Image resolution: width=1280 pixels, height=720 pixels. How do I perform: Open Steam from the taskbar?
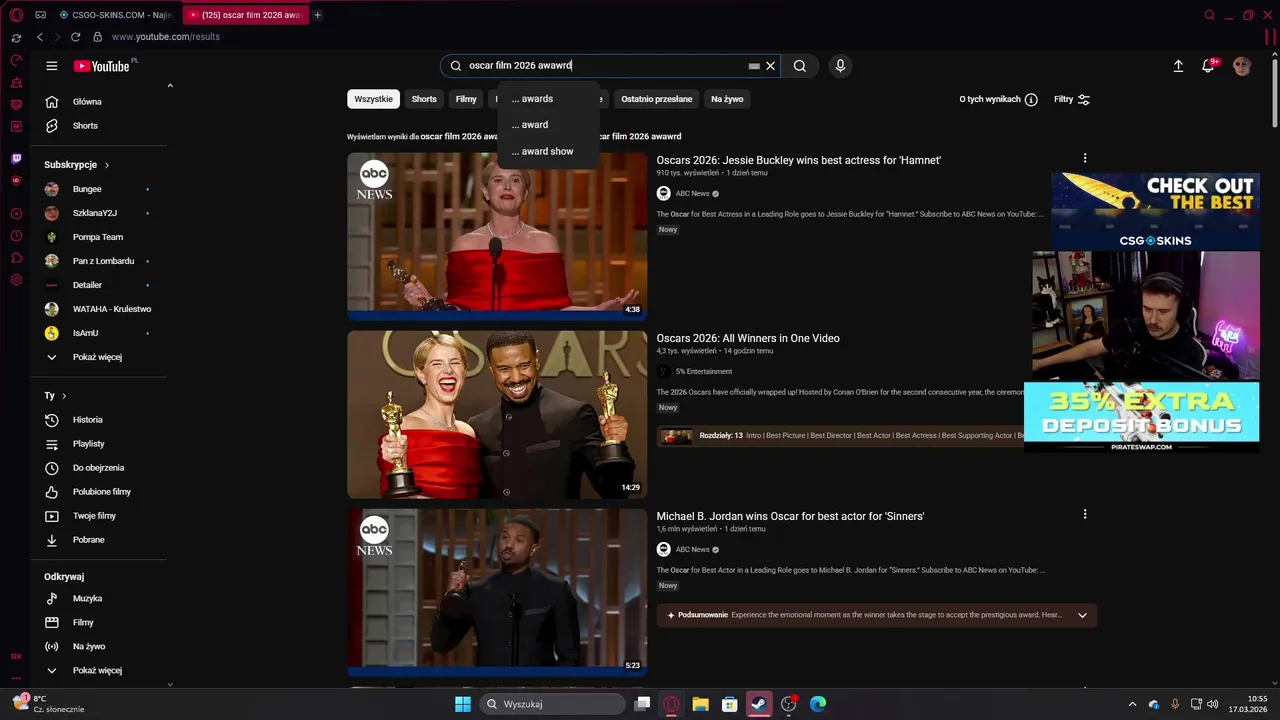tap(759, 704)
